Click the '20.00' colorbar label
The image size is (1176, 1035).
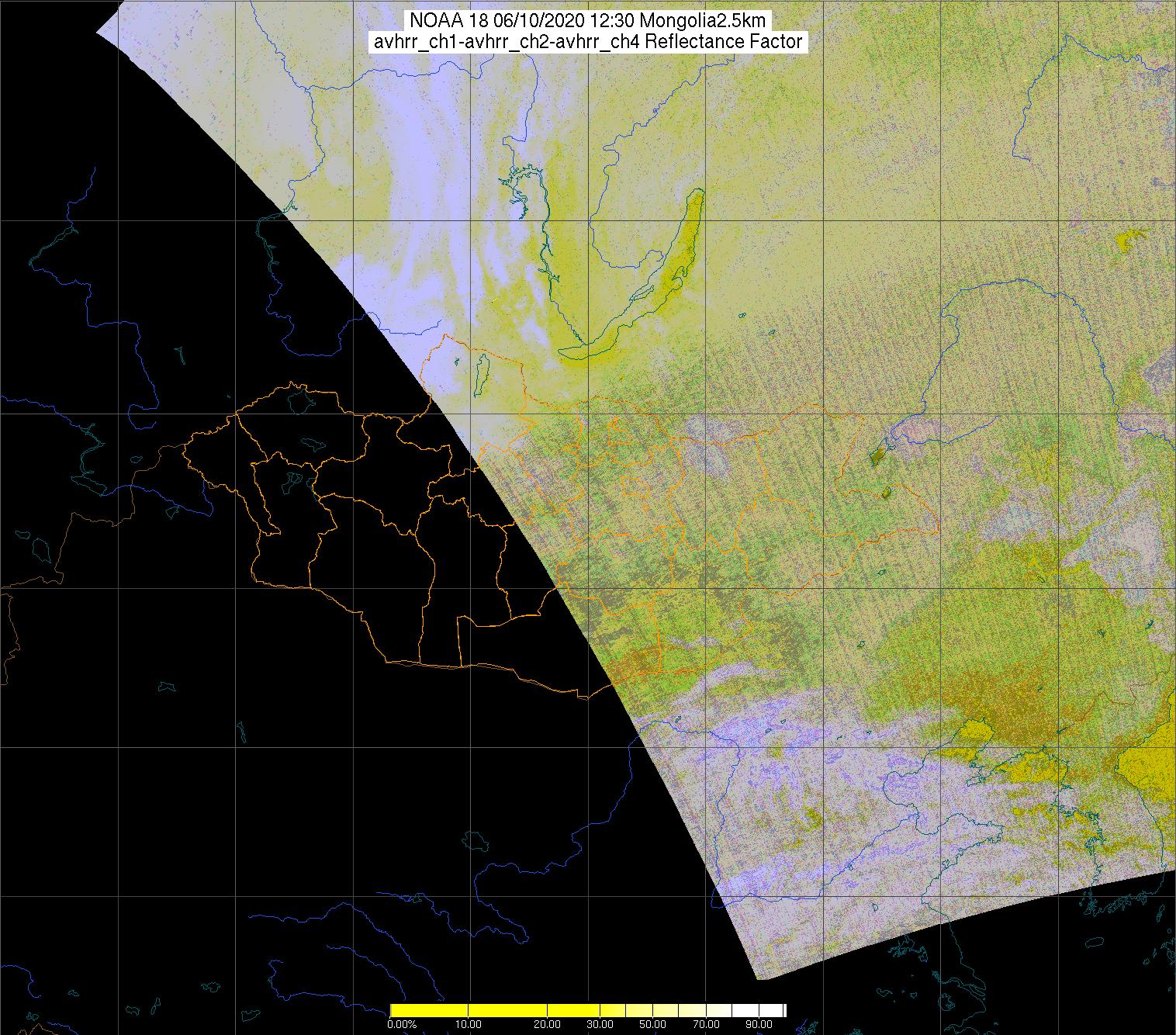pos(547,1024)
